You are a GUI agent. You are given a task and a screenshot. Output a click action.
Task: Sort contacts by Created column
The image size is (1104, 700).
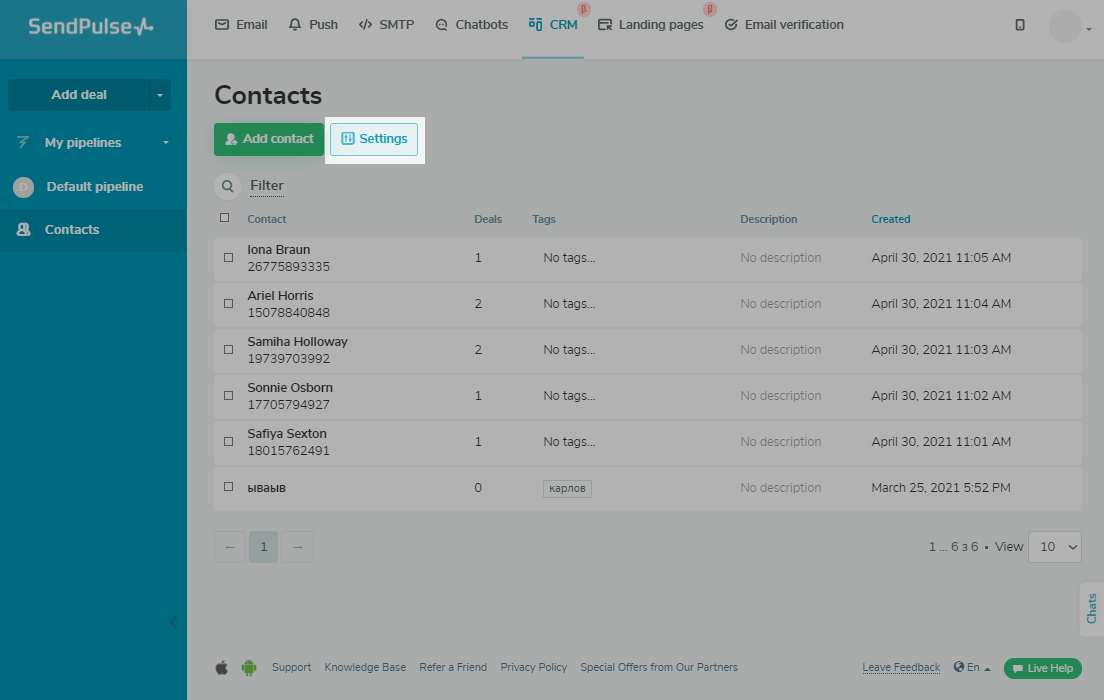click(x=890, y=219)
